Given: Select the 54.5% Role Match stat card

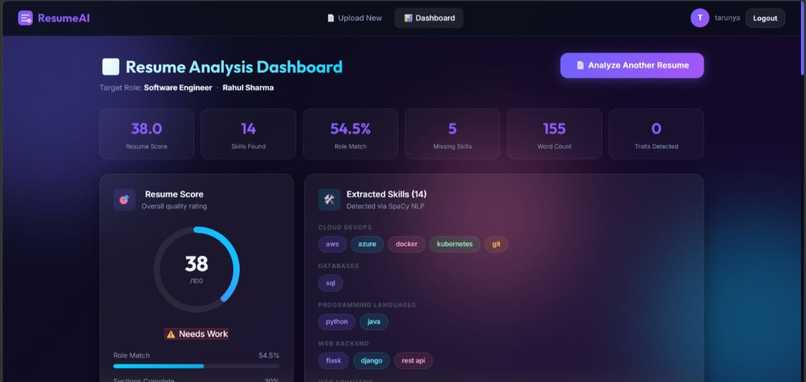Looking at the screenshot, I should click(350, 134).
